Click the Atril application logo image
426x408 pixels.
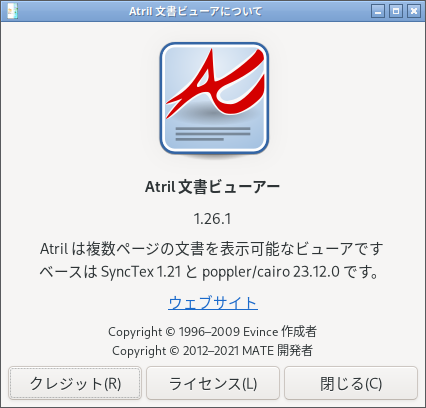[214, 99]
